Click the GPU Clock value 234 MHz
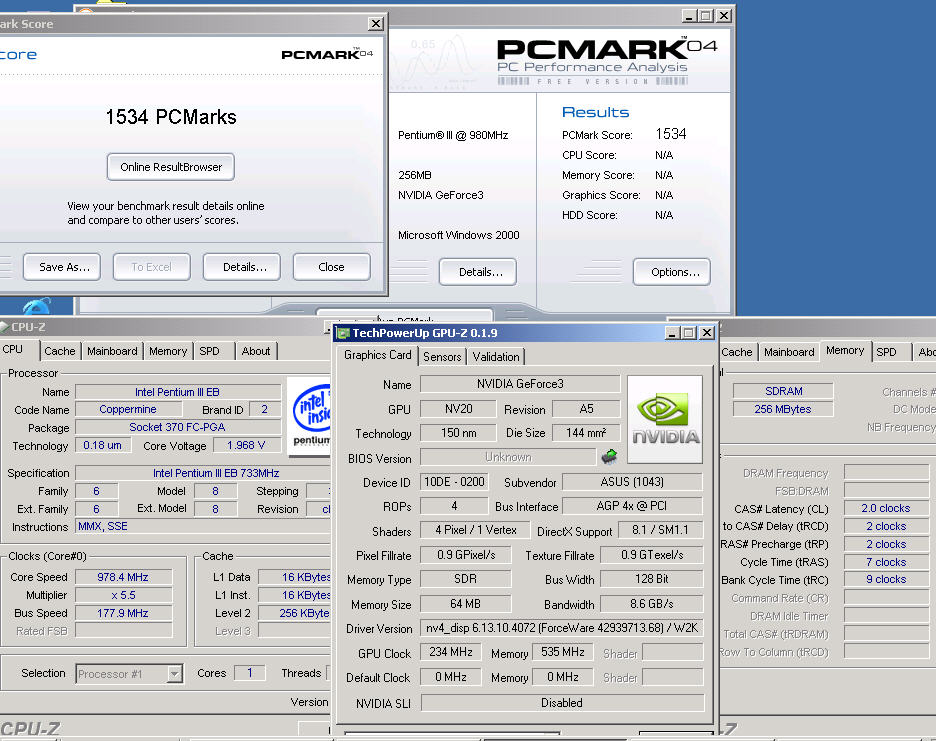936x741 pixels. pos(451,651)
